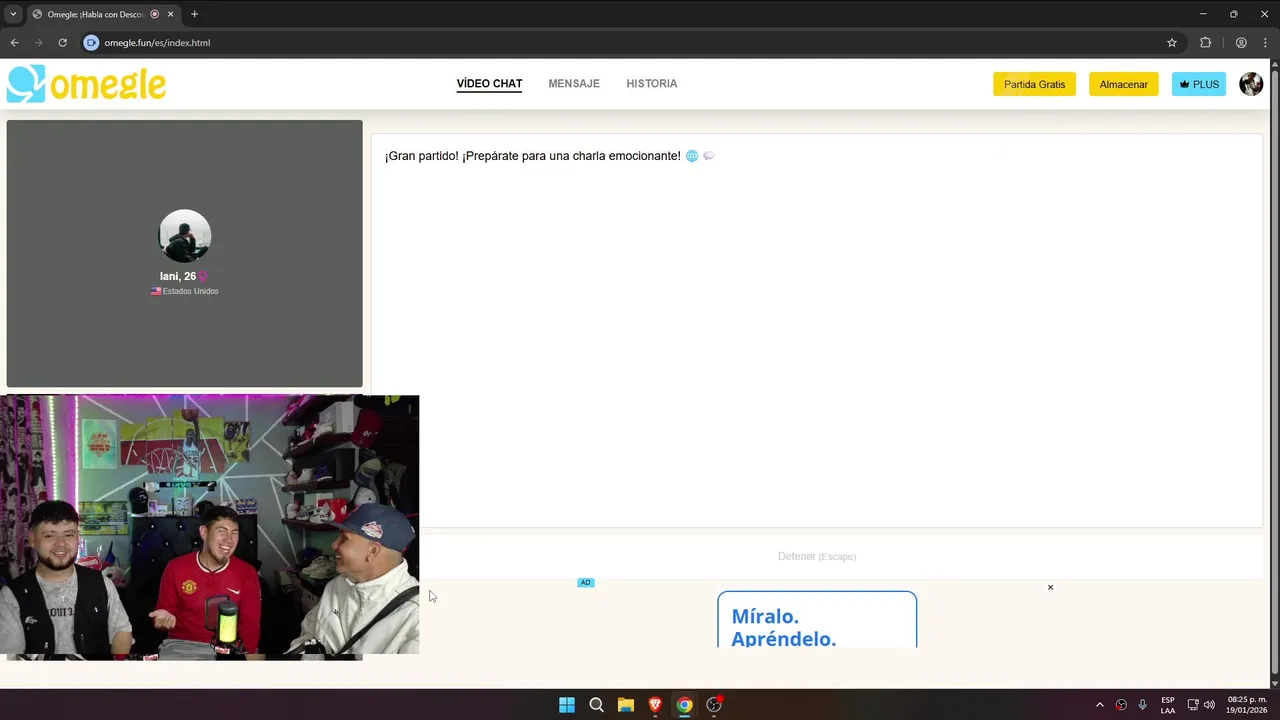This screenshot has height=720, width=1280.
Task: Open the ESP LAA language switcher
Action: click(x=1168, y=705)
